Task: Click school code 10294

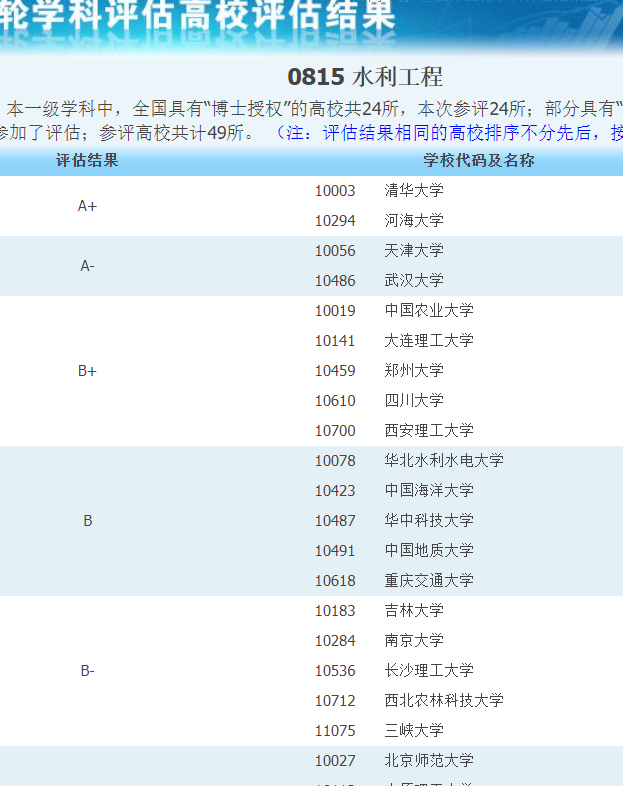Action: (x=335, y=221)
